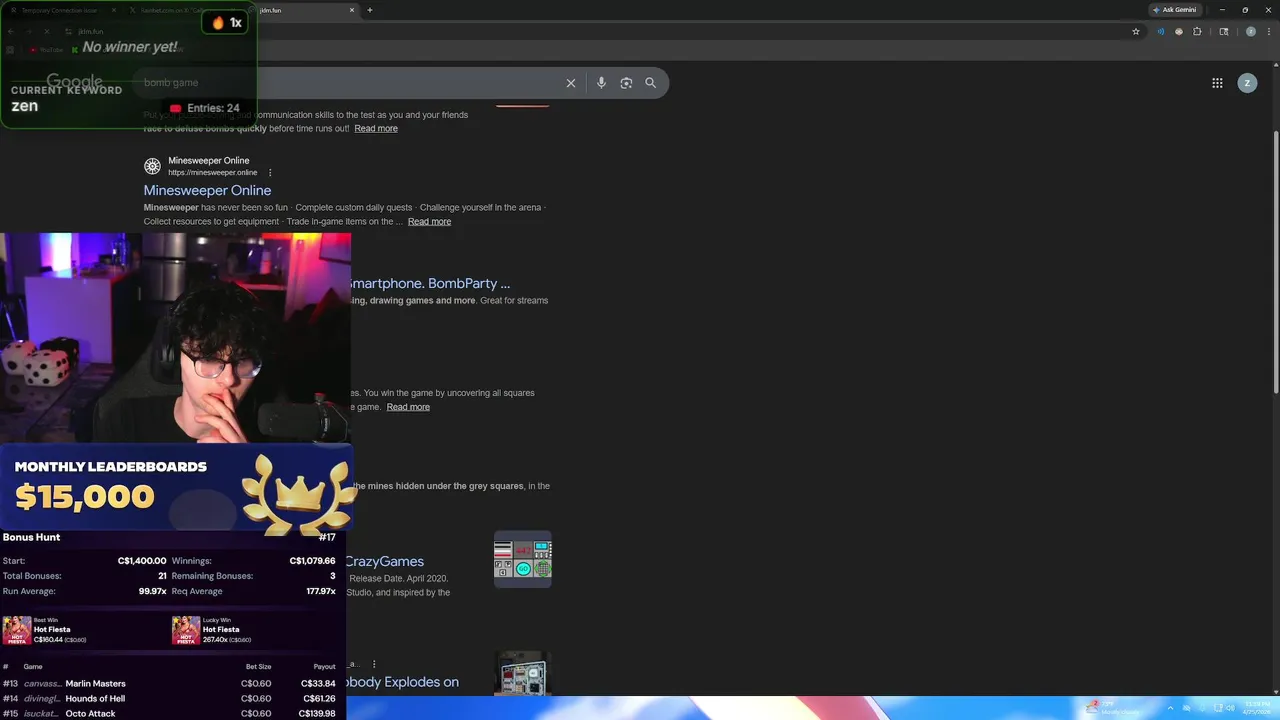Select the Marlin Masters row in Bonus Hunt
1280x720 pixels.
click(173, 684)
